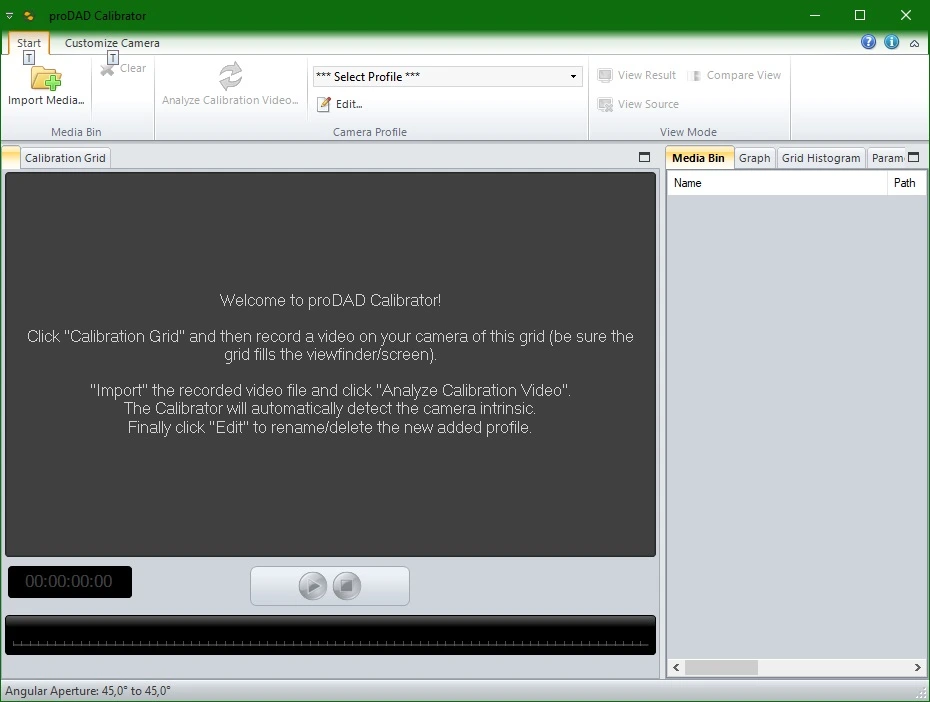Click the Play button
This screenshot has width=930, height=702.
[313, 586]
